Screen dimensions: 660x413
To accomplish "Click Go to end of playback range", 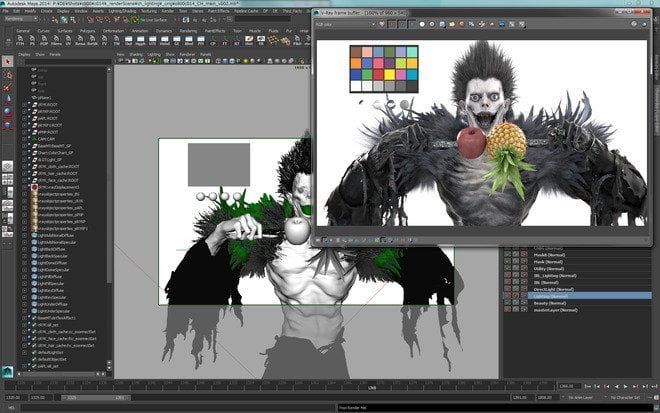I will click(x=655, y=386).
